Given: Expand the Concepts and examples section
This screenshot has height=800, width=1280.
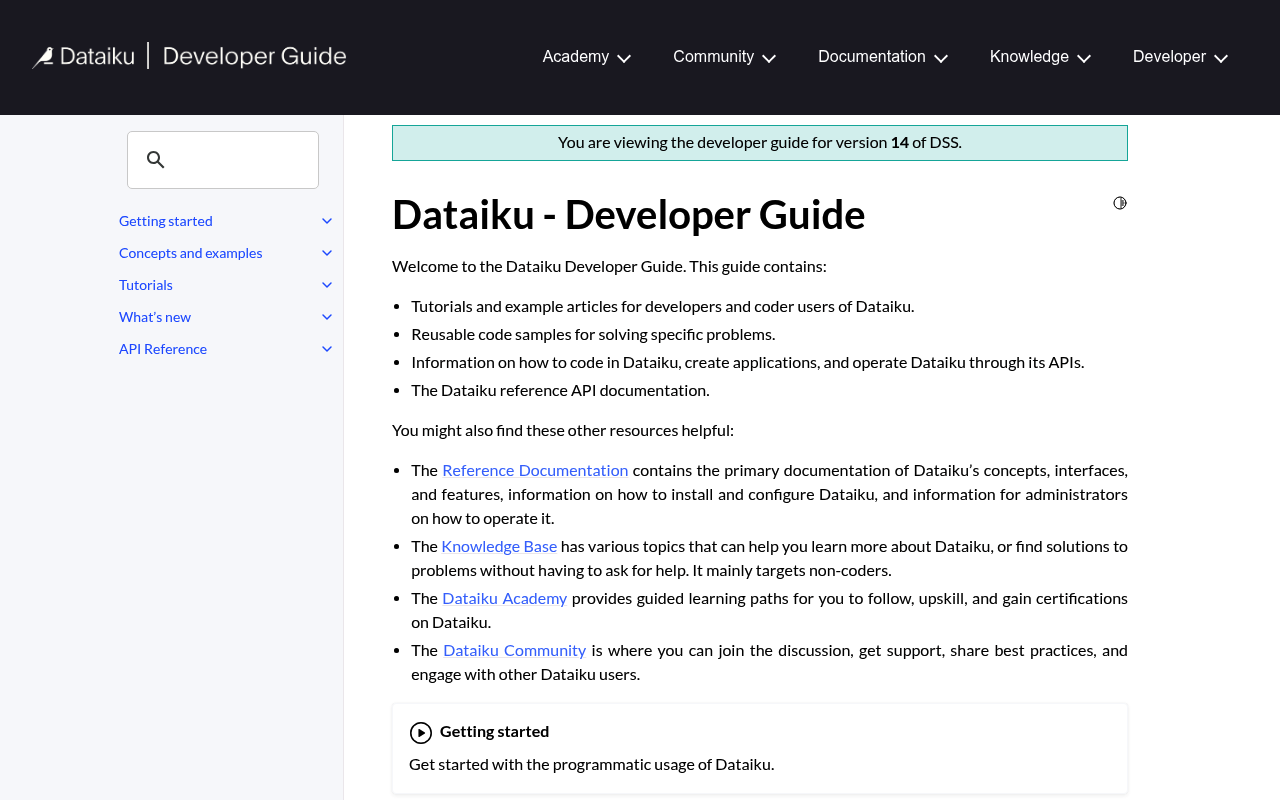Looking at the screenshot, I should point(327,253).
